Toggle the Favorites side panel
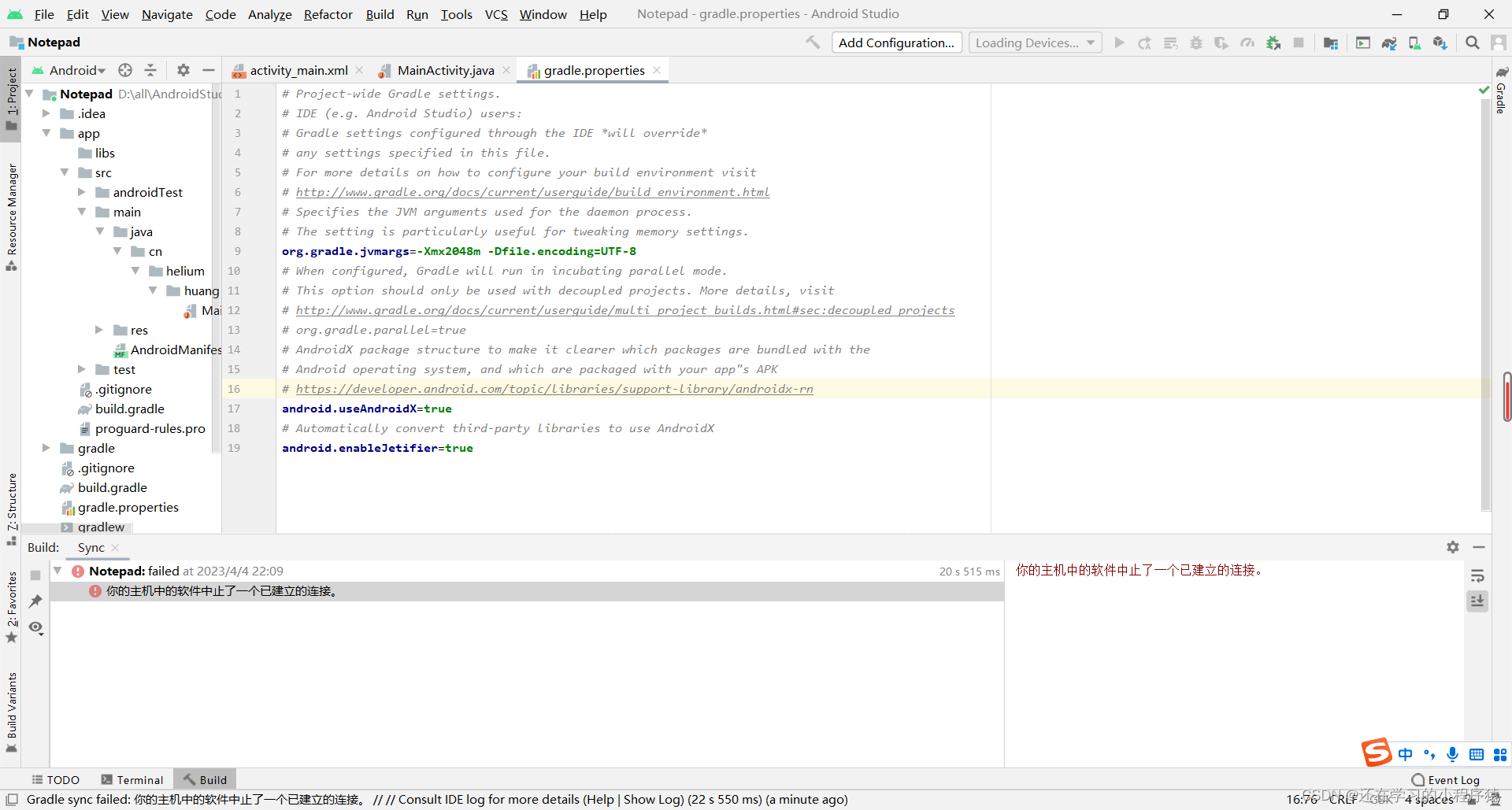The image size is (1512, 810). 11,608
